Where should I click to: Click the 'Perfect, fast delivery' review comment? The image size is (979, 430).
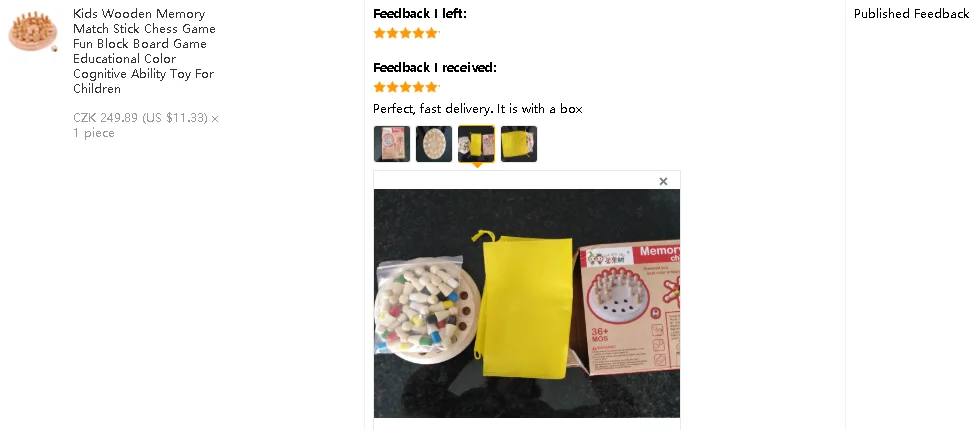(x=478, y=109)
